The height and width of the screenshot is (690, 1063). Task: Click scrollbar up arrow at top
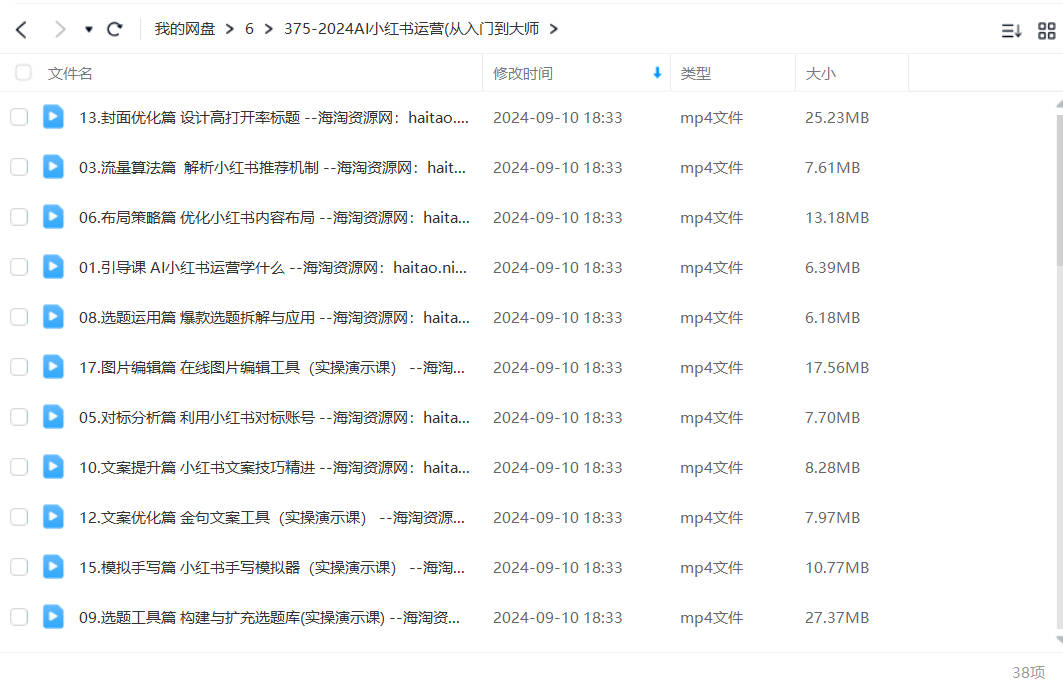pyautogui.click(x=1060, y=104)
